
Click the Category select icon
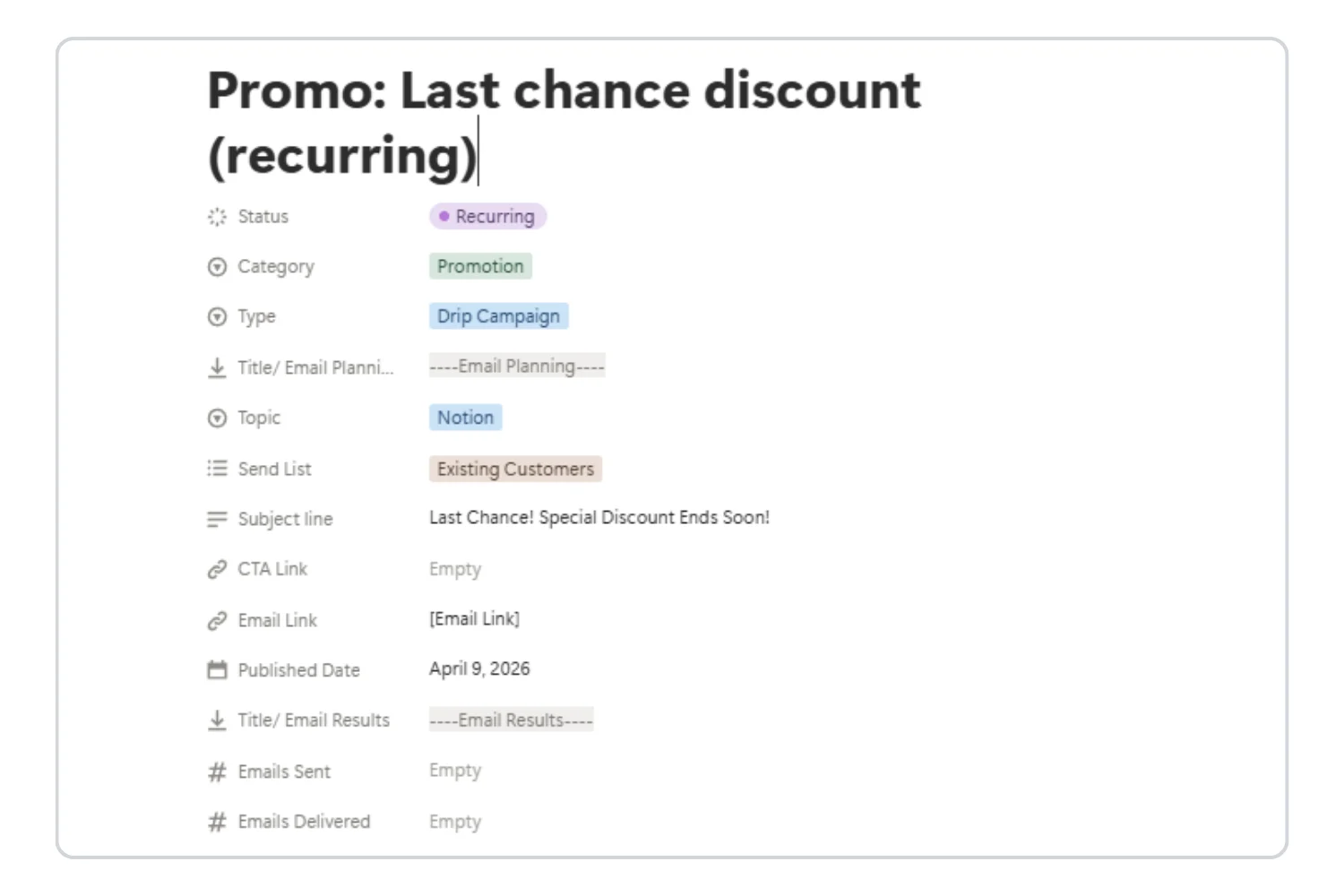(215, 266)
